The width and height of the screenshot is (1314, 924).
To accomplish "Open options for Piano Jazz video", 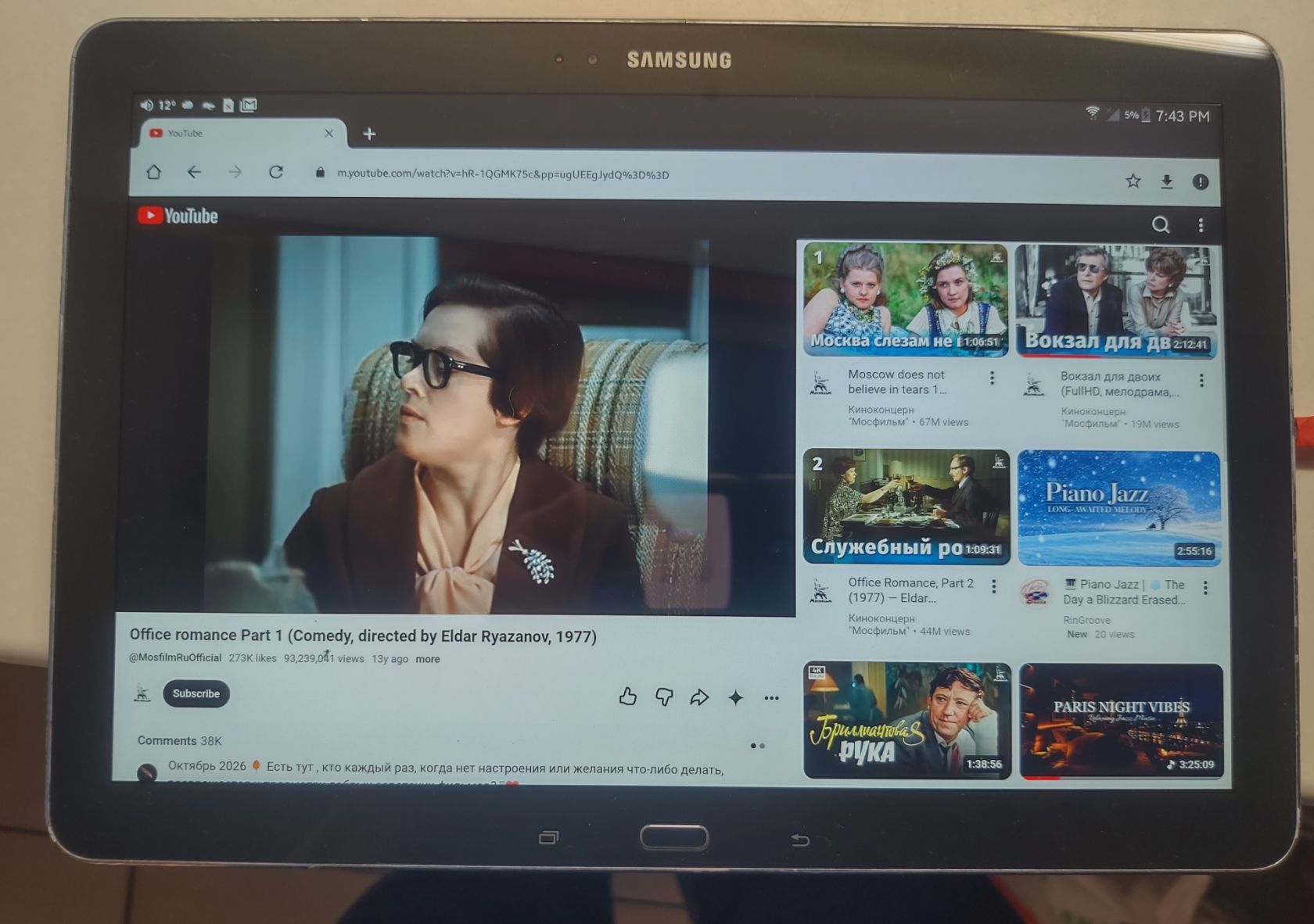I will [x=1205, y=587].
